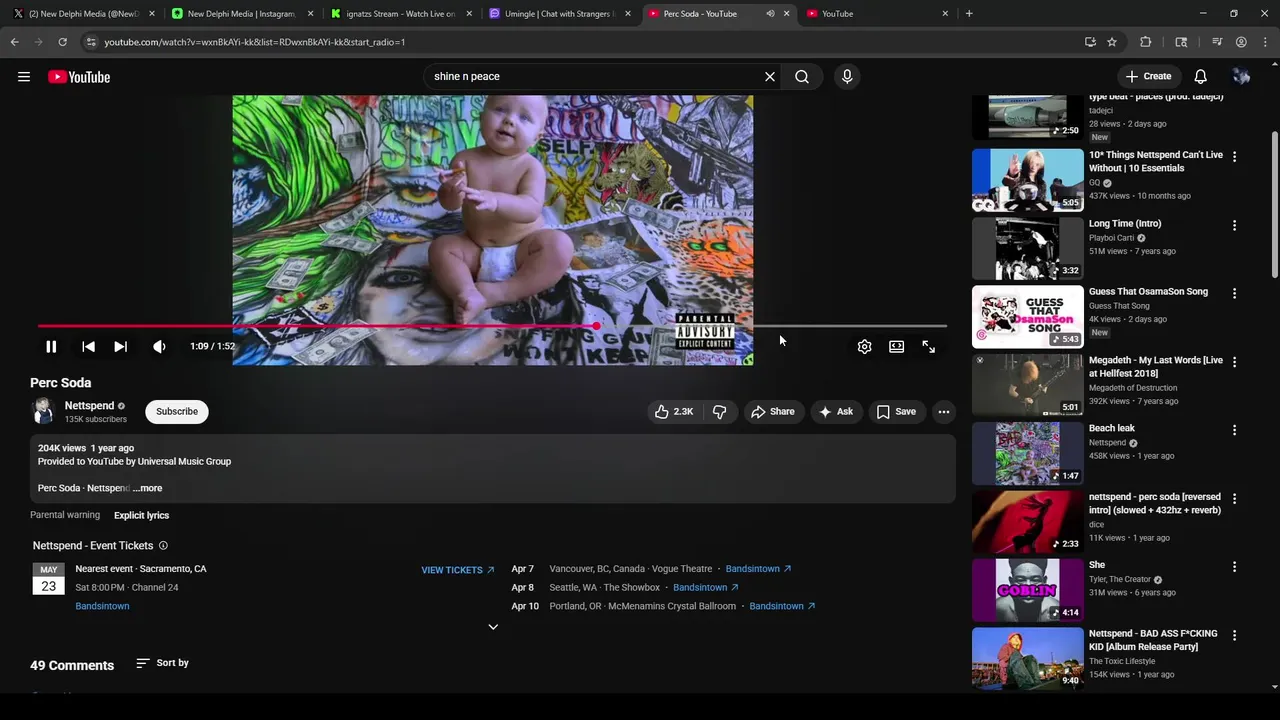Like the Perc Soda video
This screenshot has height=720, width=1280.
pyautogui.click(x=674, y=412)
